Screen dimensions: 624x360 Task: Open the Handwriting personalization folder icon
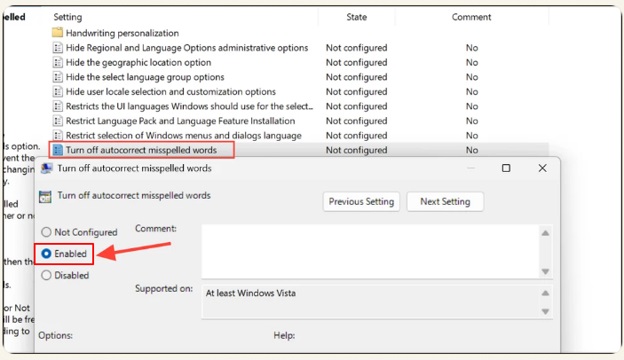pyautogui.click(x=57, y=33)
